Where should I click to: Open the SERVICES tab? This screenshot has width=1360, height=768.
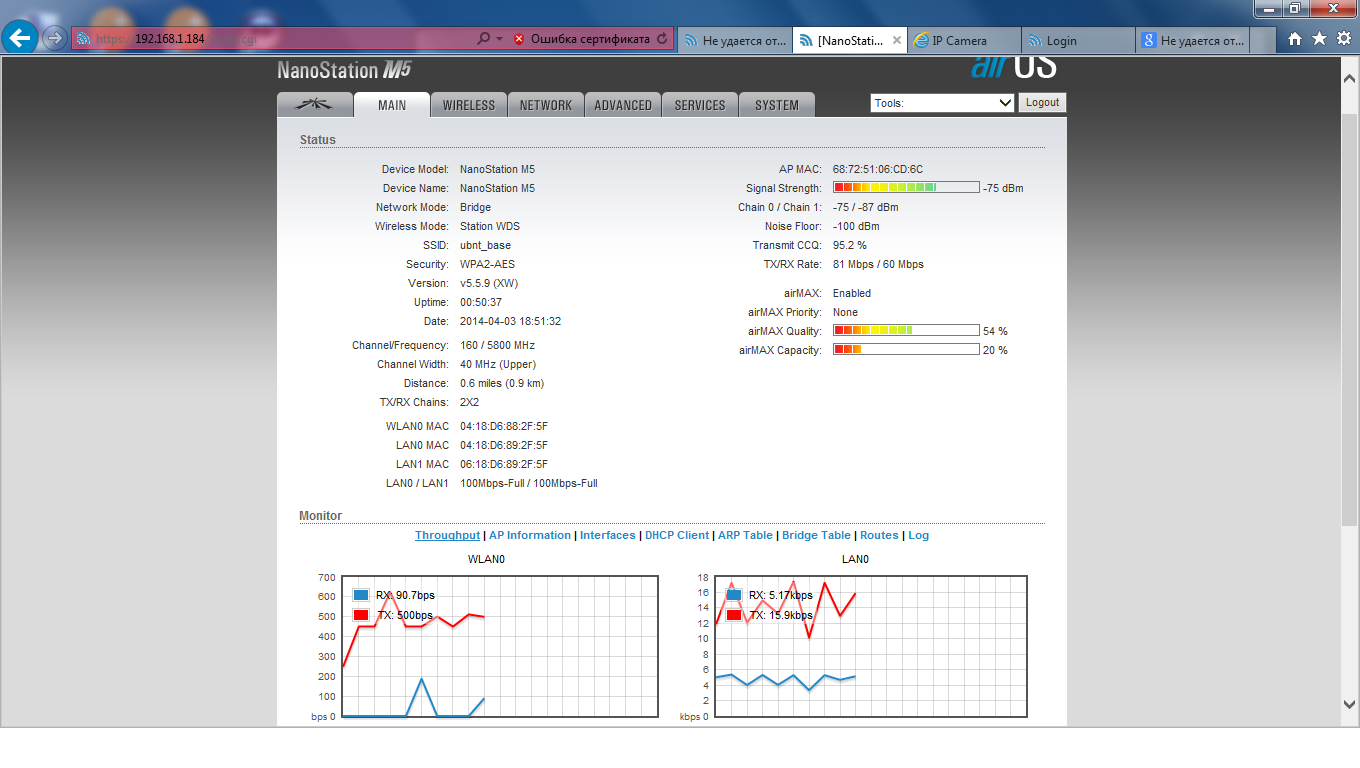click(700, 105)
